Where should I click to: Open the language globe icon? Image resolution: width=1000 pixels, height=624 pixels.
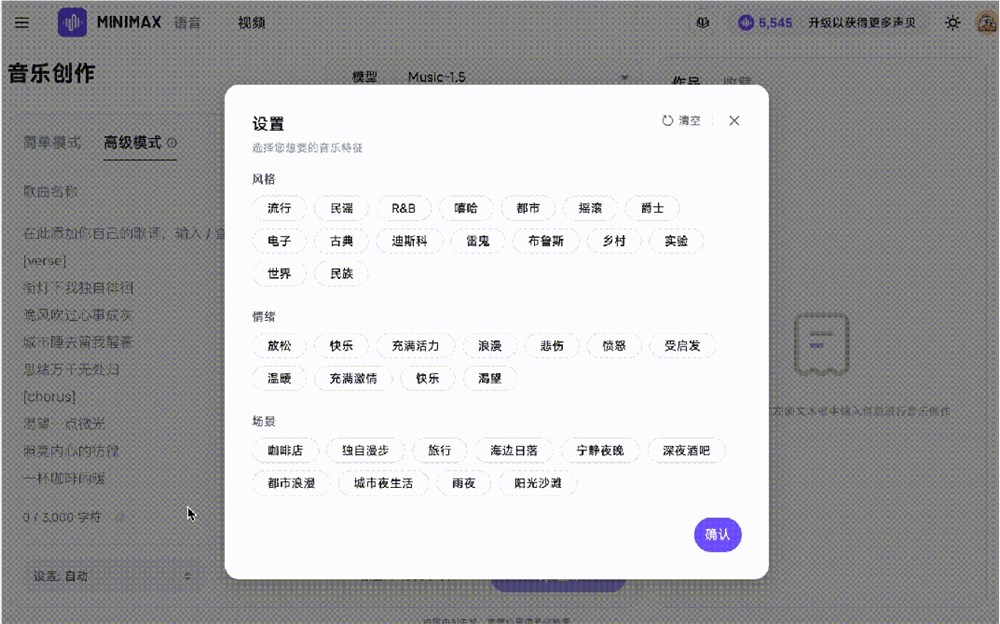pos(704,21)
